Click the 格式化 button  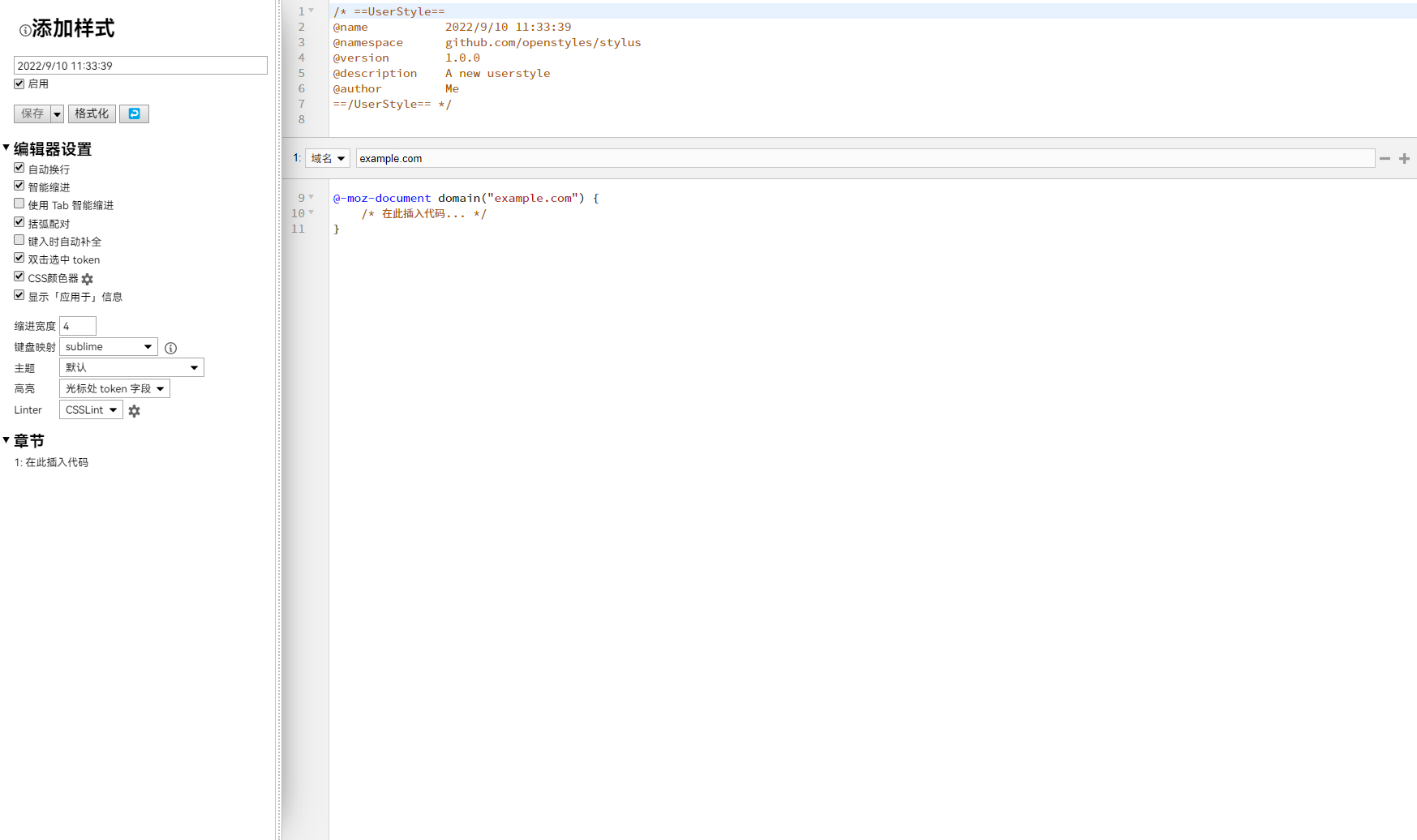click(x=92, y=114)
